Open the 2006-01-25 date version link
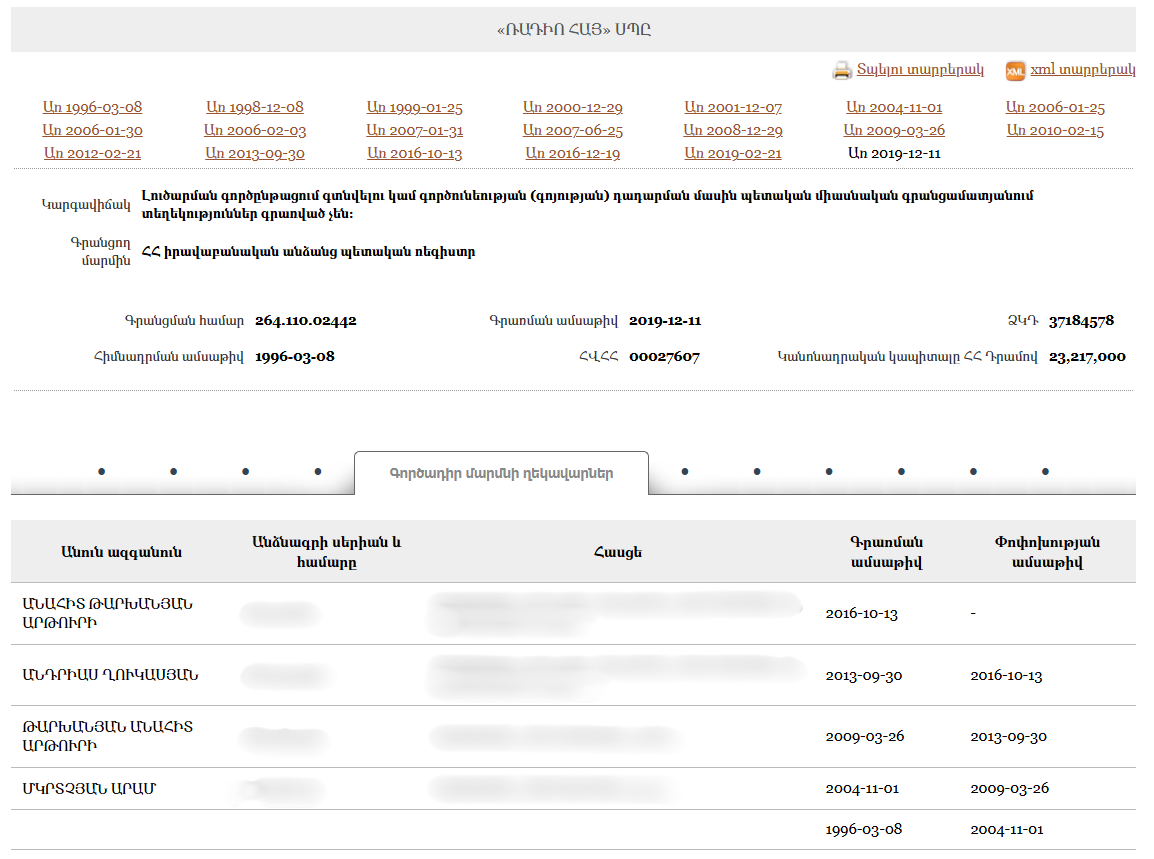 click(1055, 108)
